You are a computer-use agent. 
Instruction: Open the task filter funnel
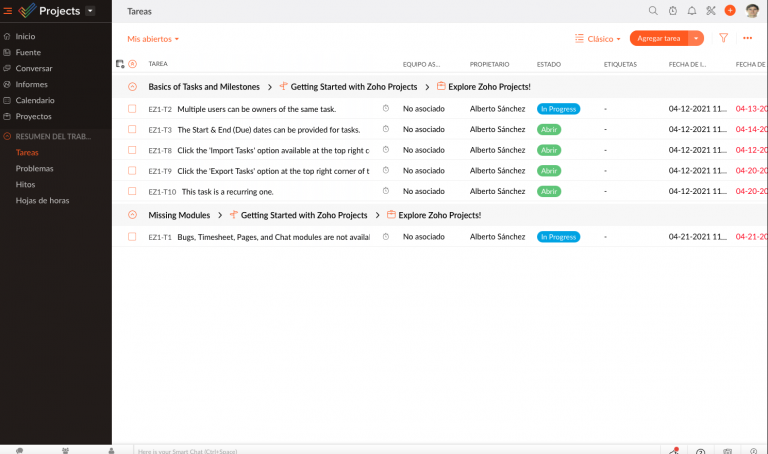coord(723,38)
